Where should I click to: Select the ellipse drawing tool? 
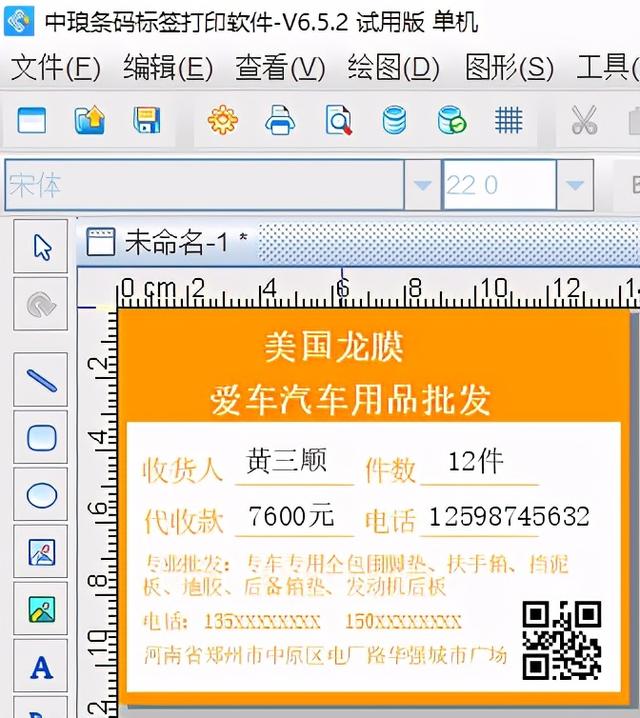[x=41, y=495]
